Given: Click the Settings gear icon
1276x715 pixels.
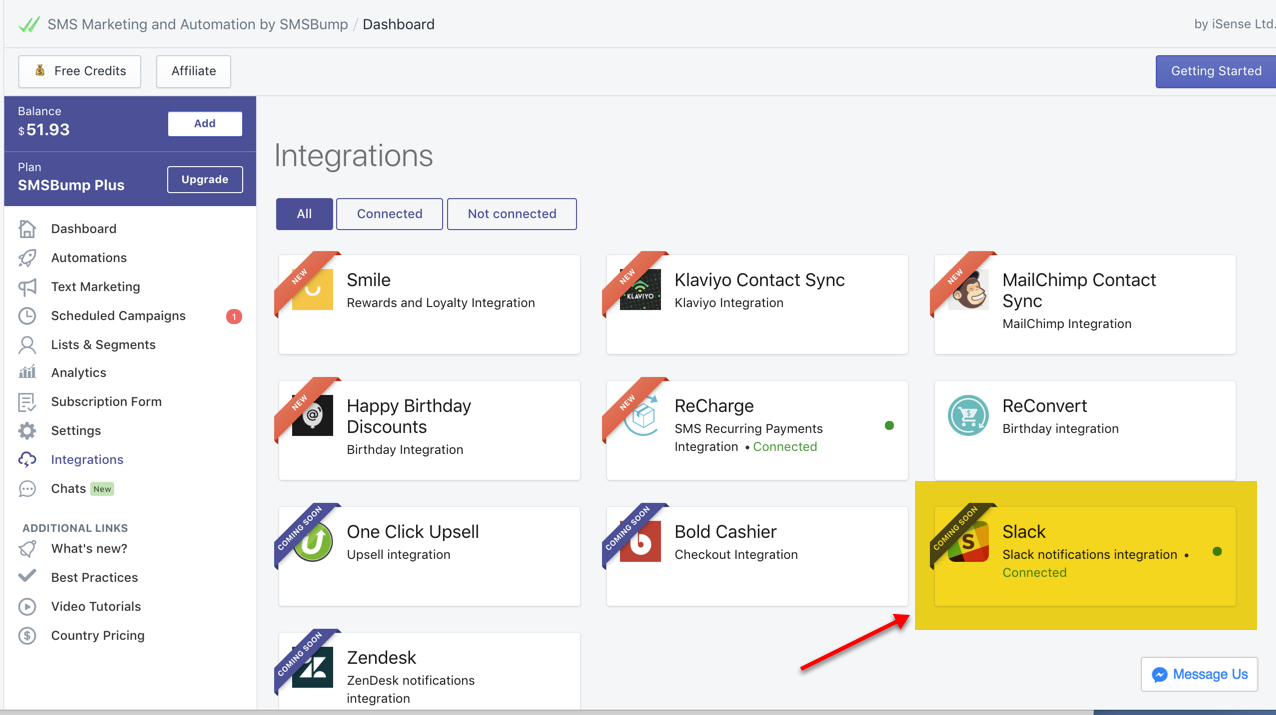Looking at the screenshot, I should pyautogui.click(x=27, y=431).
